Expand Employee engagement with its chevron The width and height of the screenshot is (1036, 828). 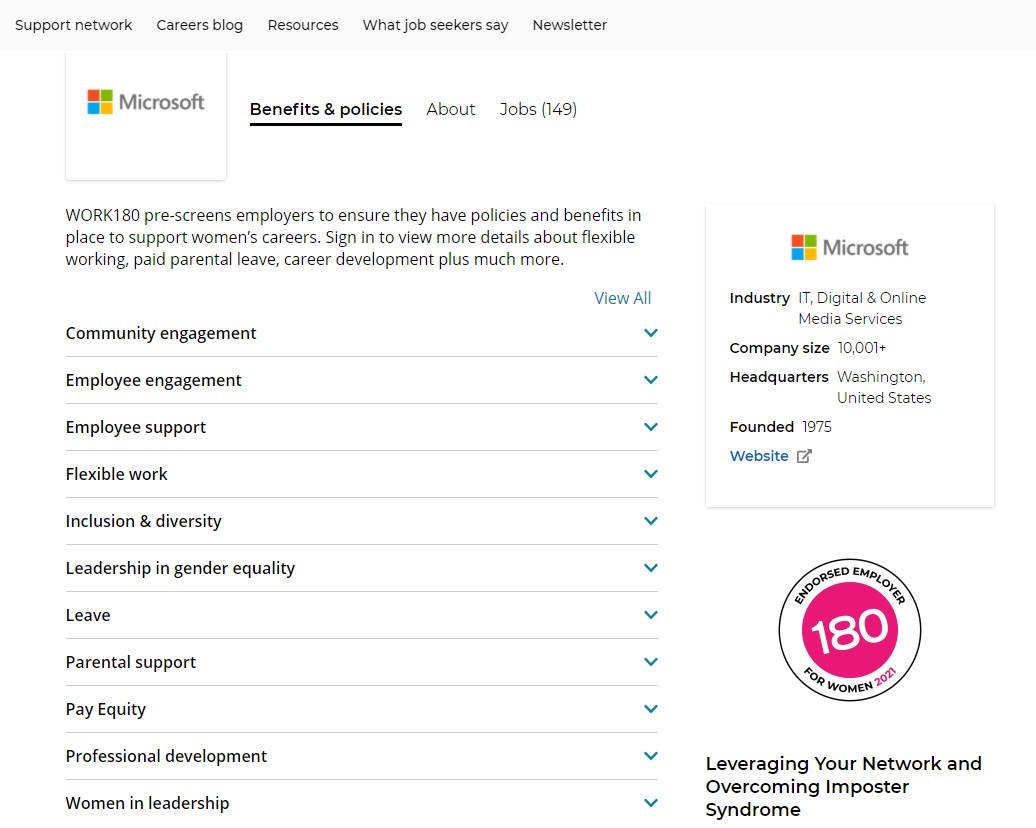click(x=651, y=380)
